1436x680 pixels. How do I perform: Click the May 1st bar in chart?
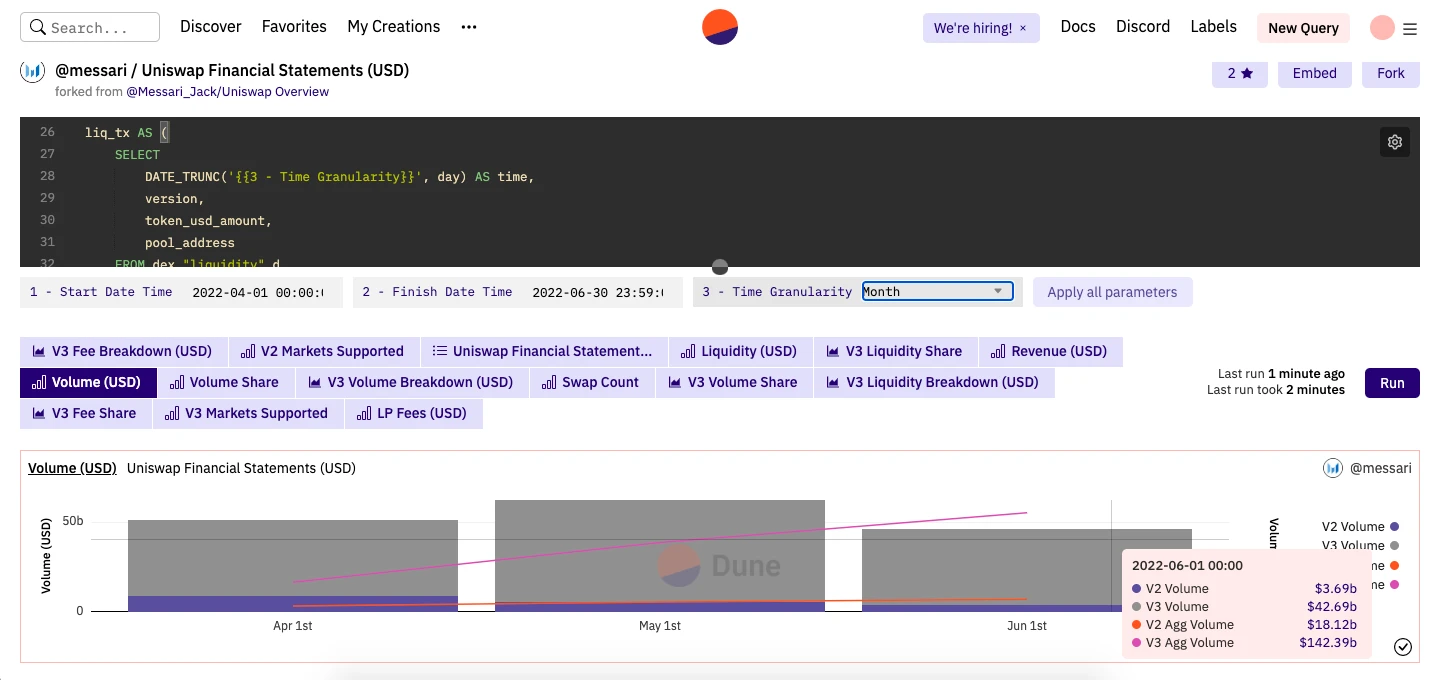click(x=660, y=555)
